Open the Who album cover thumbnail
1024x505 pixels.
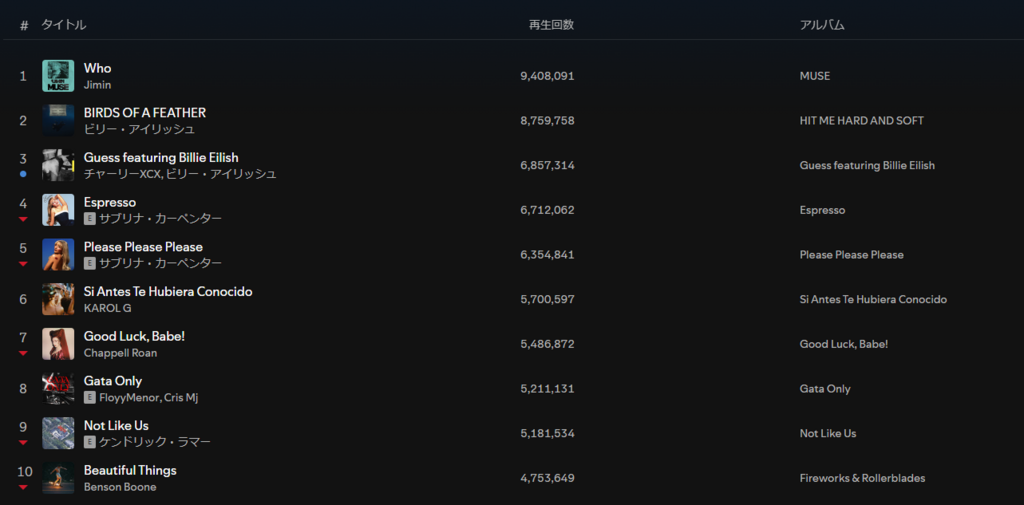point(58,76)
